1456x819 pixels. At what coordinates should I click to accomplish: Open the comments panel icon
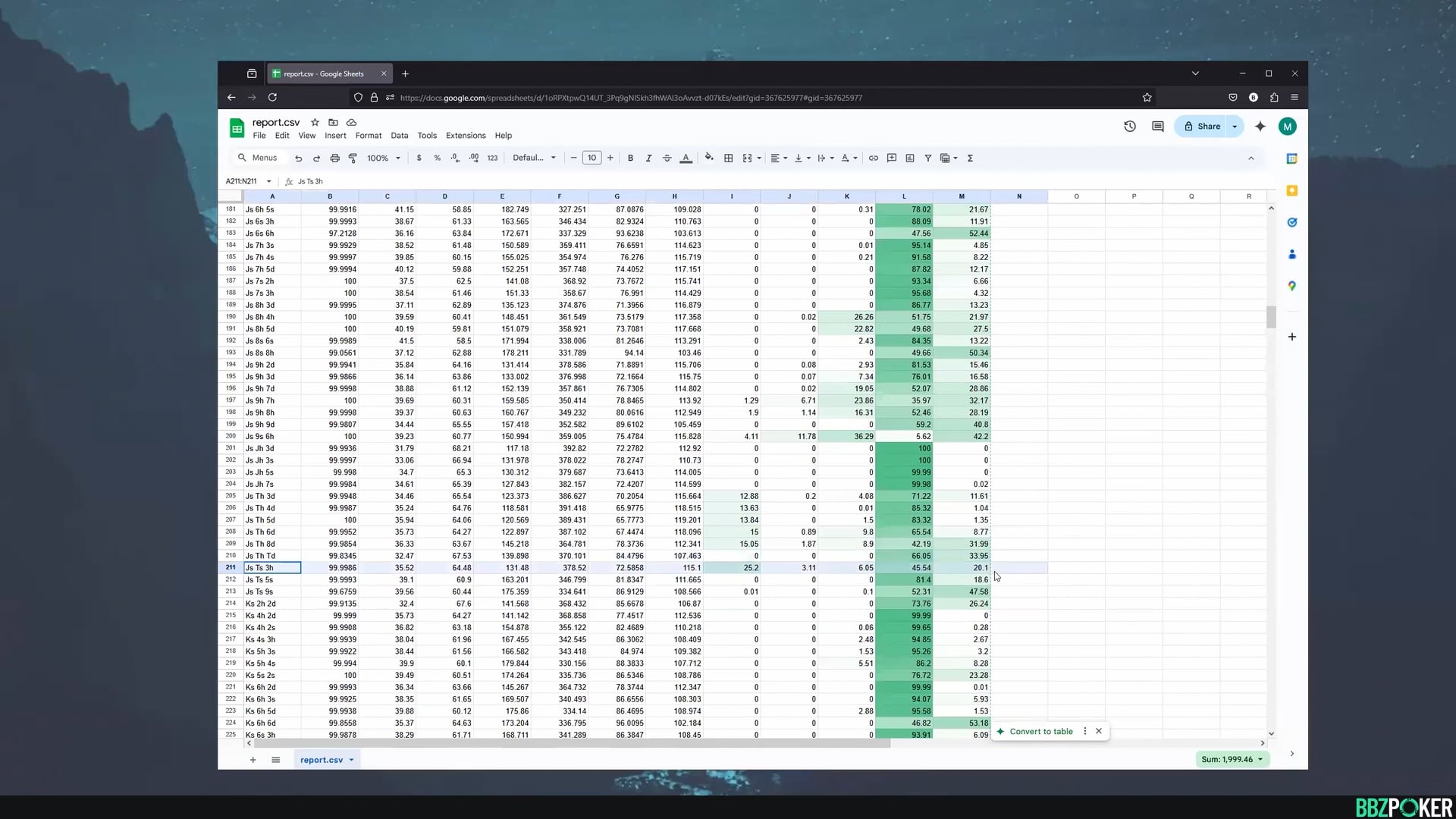tap(1157, 127)
